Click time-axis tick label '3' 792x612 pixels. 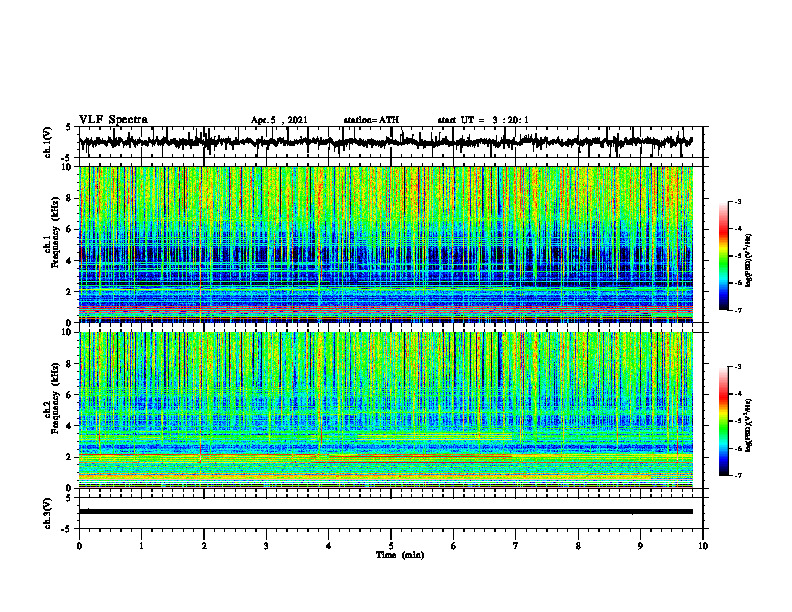[x=266, y=546]
